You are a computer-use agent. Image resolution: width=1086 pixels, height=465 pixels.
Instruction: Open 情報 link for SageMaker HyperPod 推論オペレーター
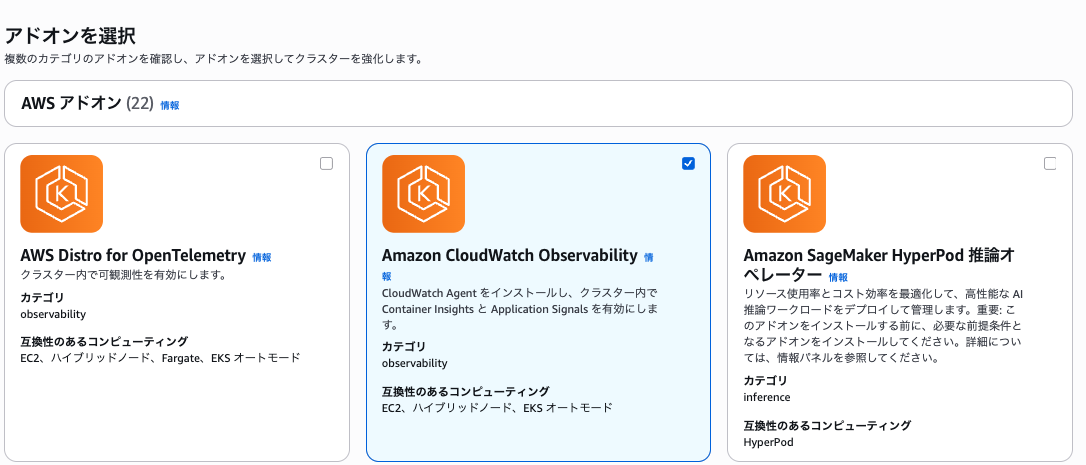pos(838,277)
